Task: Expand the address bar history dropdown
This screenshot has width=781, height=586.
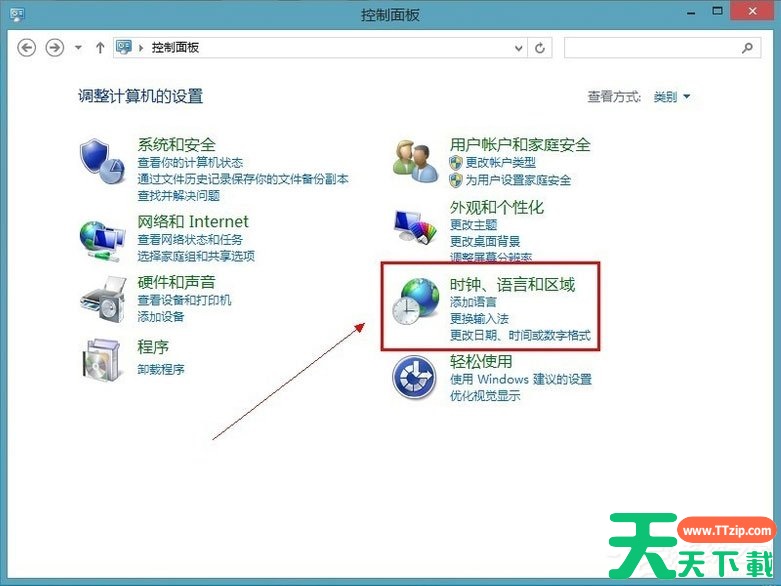Action: (x=519, y=48)
